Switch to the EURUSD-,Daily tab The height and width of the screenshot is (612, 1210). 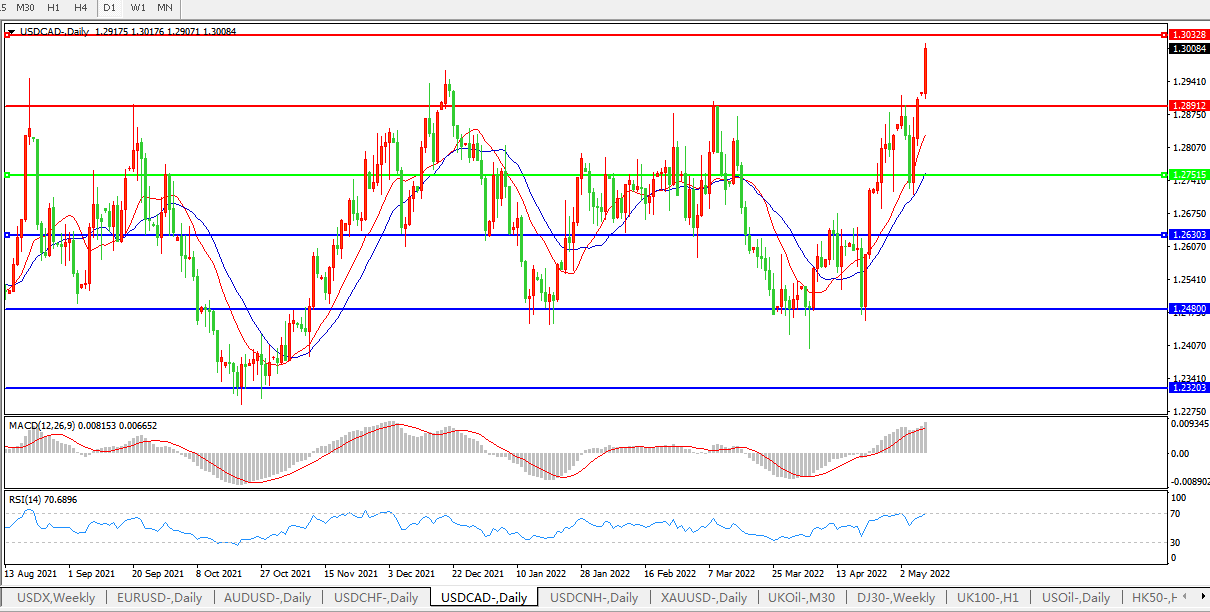[x=160, y=598]
